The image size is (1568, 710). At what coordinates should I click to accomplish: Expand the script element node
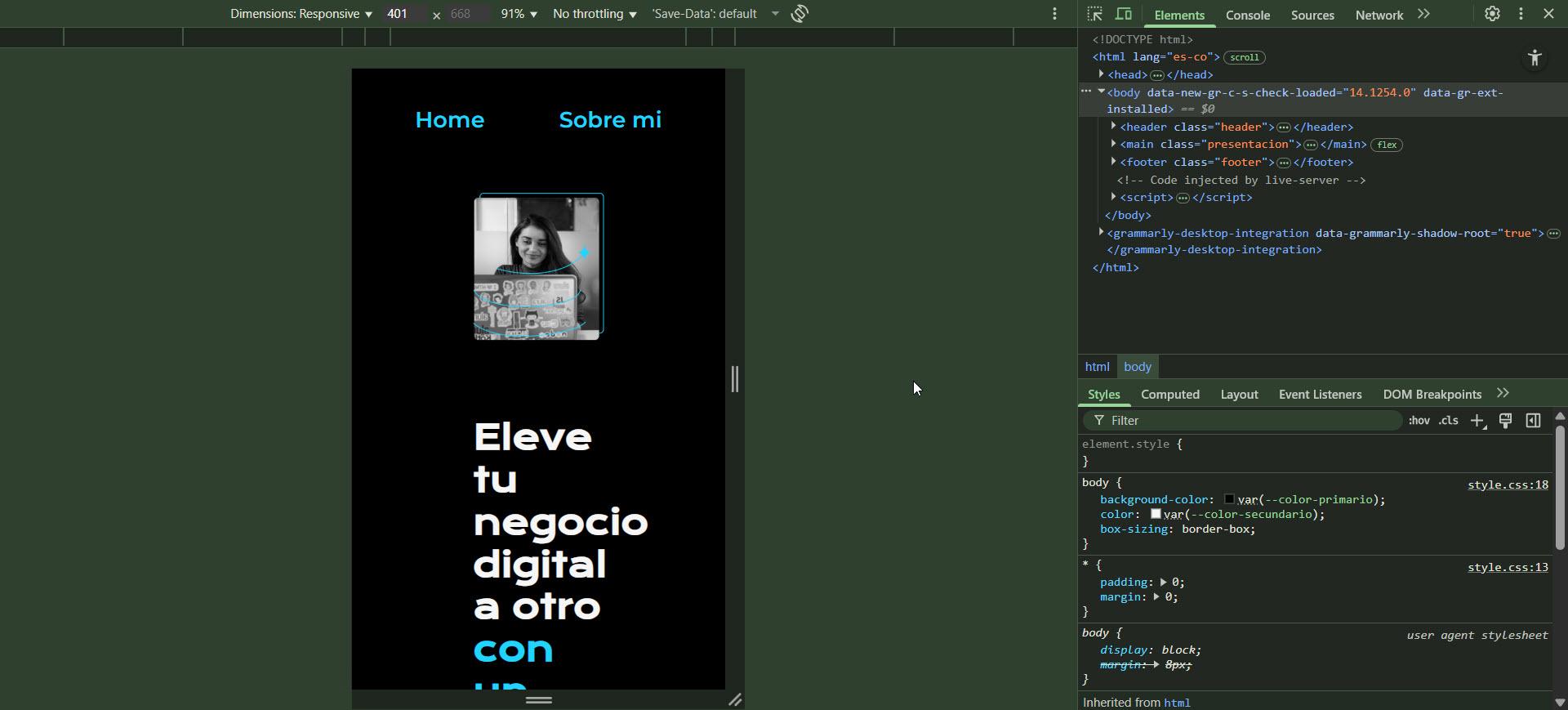pos(1113,197)
